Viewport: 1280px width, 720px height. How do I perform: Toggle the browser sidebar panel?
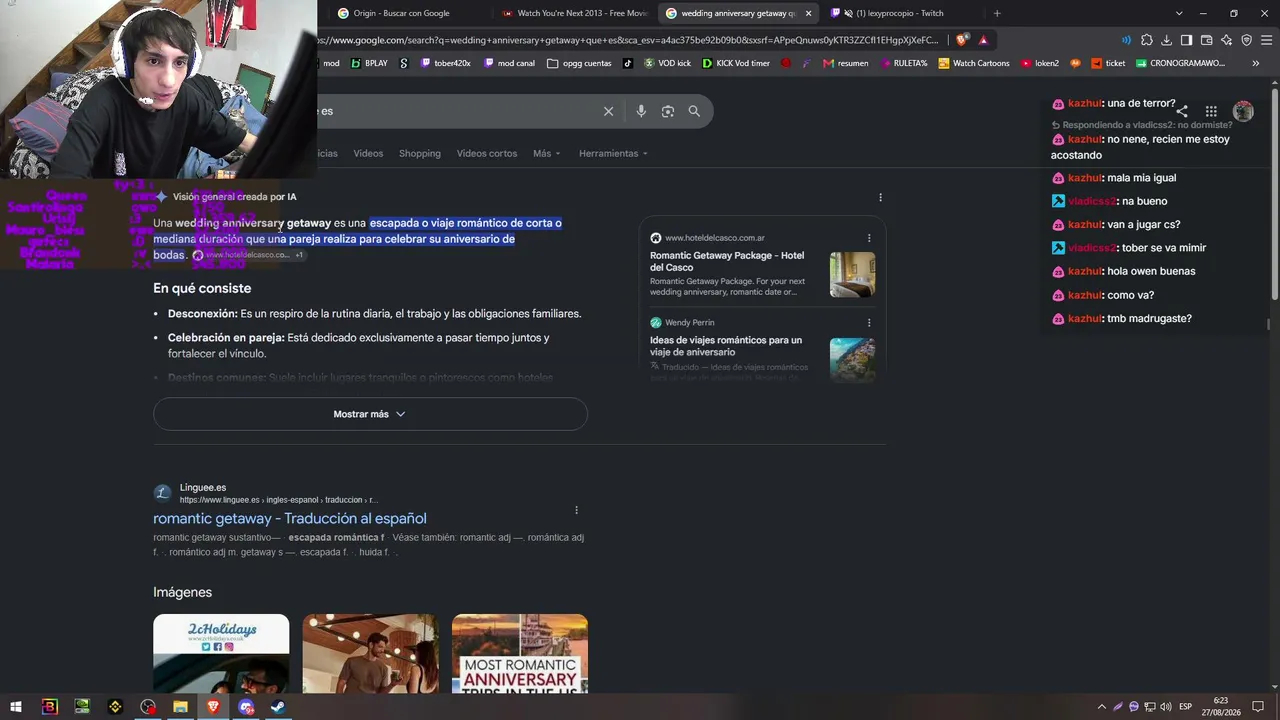coord(1186,40)
